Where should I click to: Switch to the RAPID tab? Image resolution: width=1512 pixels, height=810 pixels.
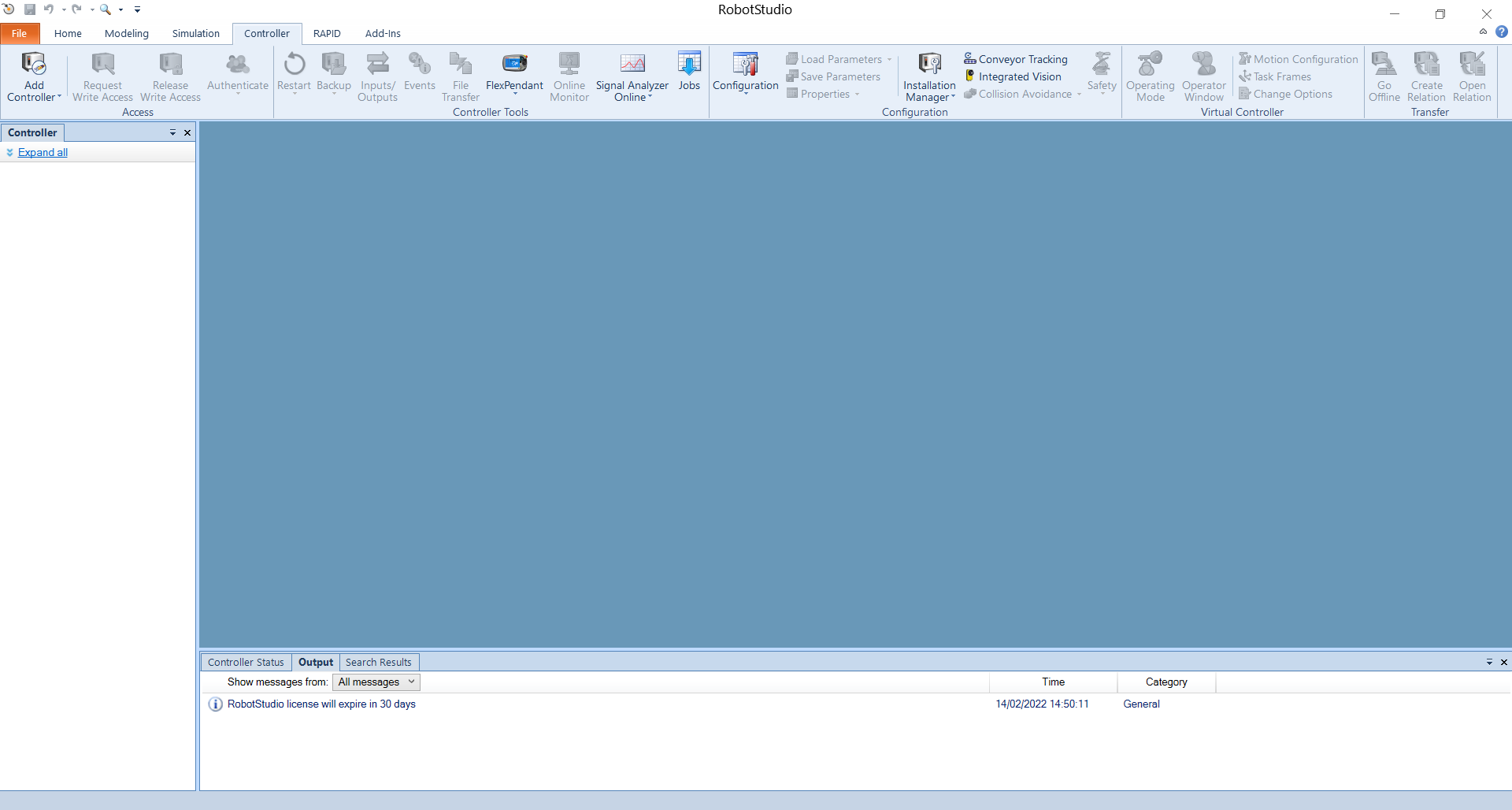[x=327, y=33]
